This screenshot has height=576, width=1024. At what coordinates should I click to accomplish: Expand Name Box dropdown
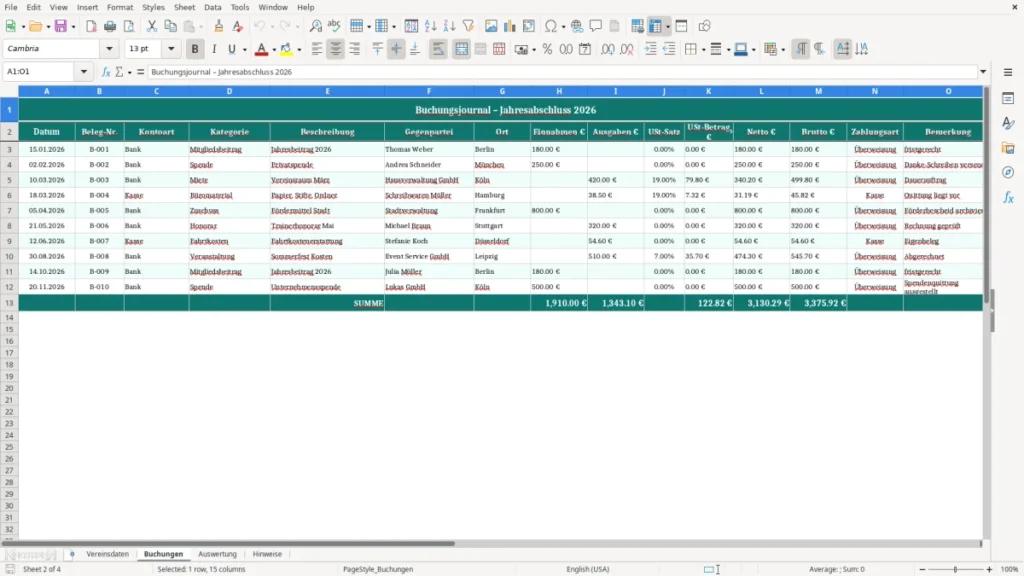tap(84, 72)
